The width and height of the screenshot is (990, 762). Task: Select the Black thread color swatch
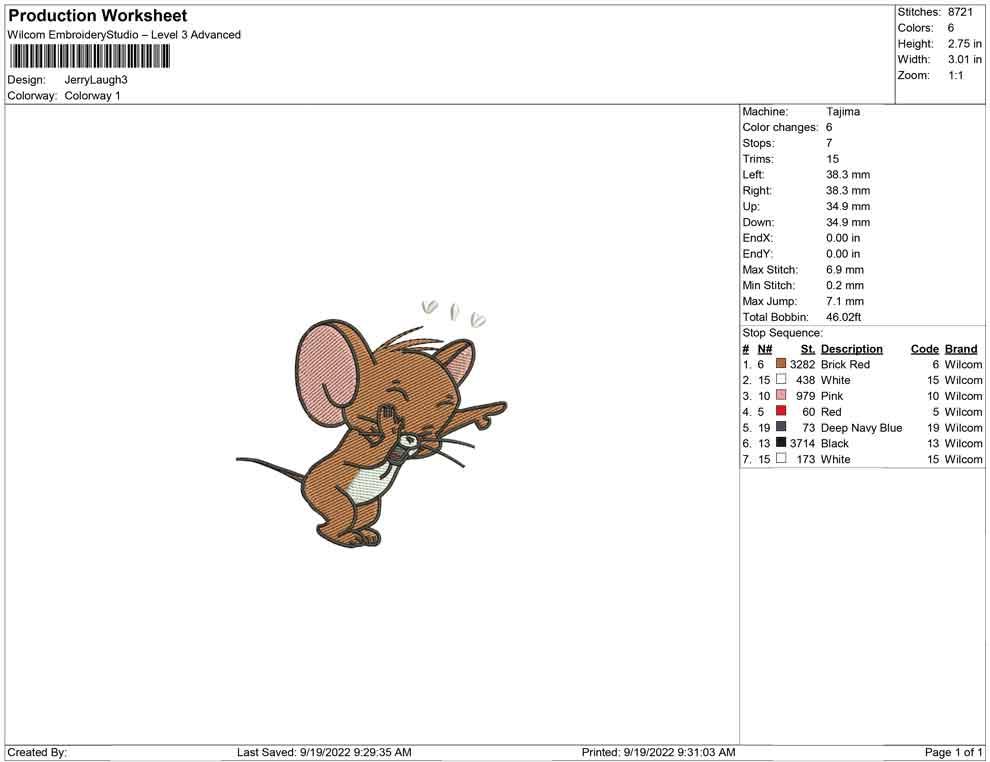[781, 443]
